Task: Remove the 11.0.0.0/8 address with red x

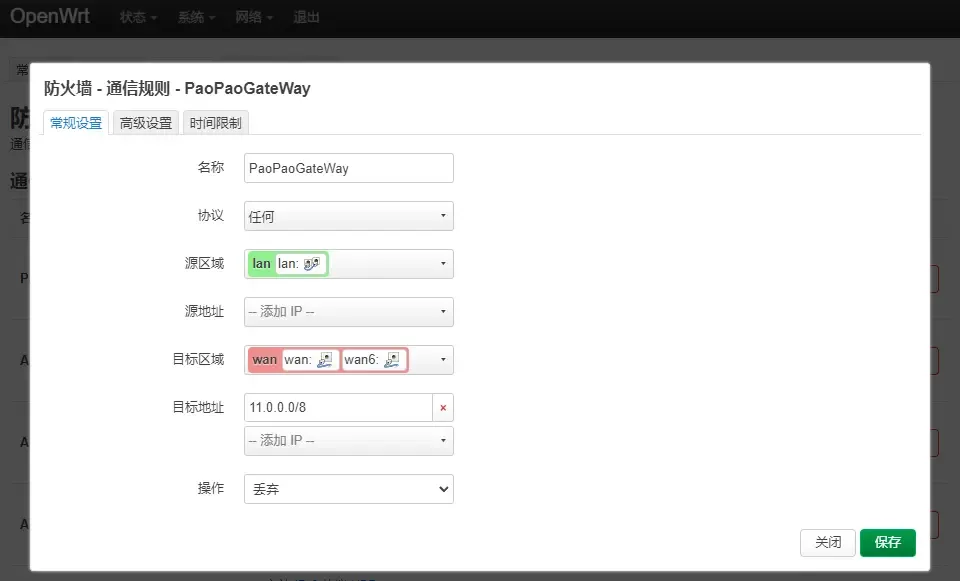Action: point(443,408)
